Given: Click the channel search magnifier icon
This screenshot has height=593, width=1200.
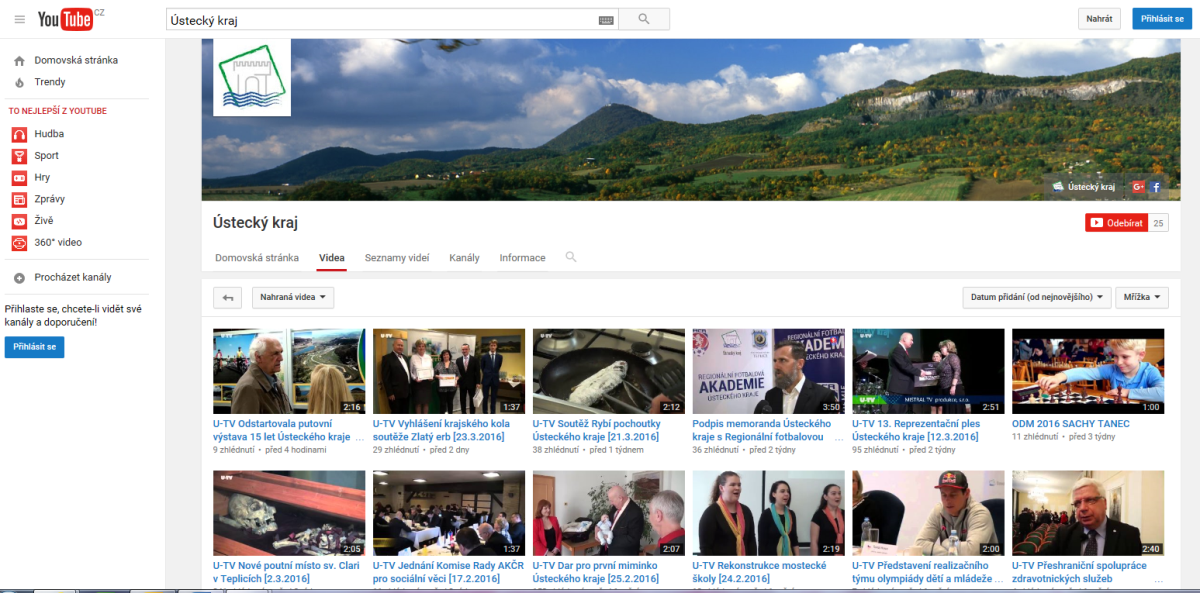Looking at the screenshot, I should (571, 257).
